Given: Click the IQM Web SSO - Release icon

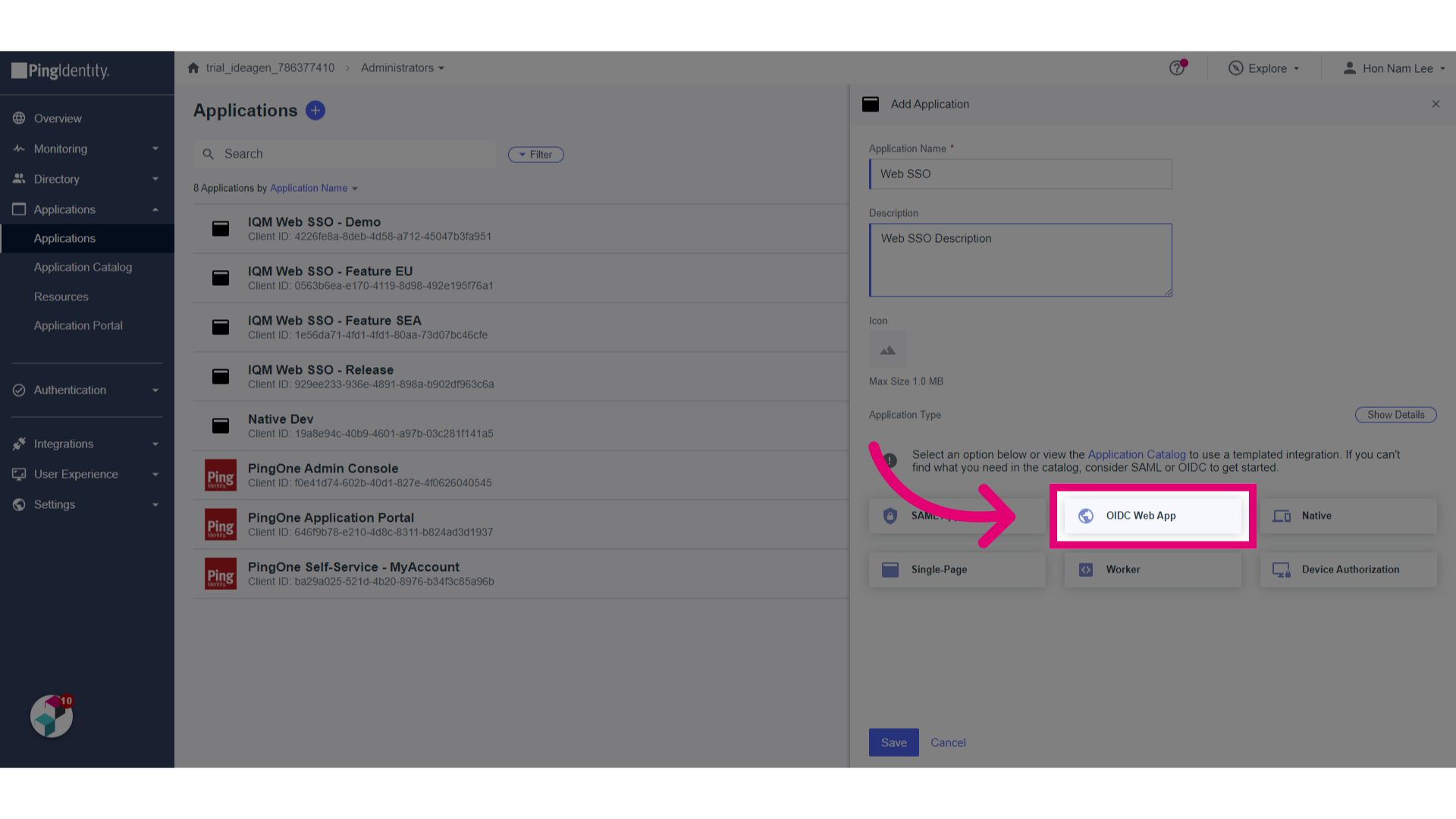Looking at the screenshot, I should point(221,376).
